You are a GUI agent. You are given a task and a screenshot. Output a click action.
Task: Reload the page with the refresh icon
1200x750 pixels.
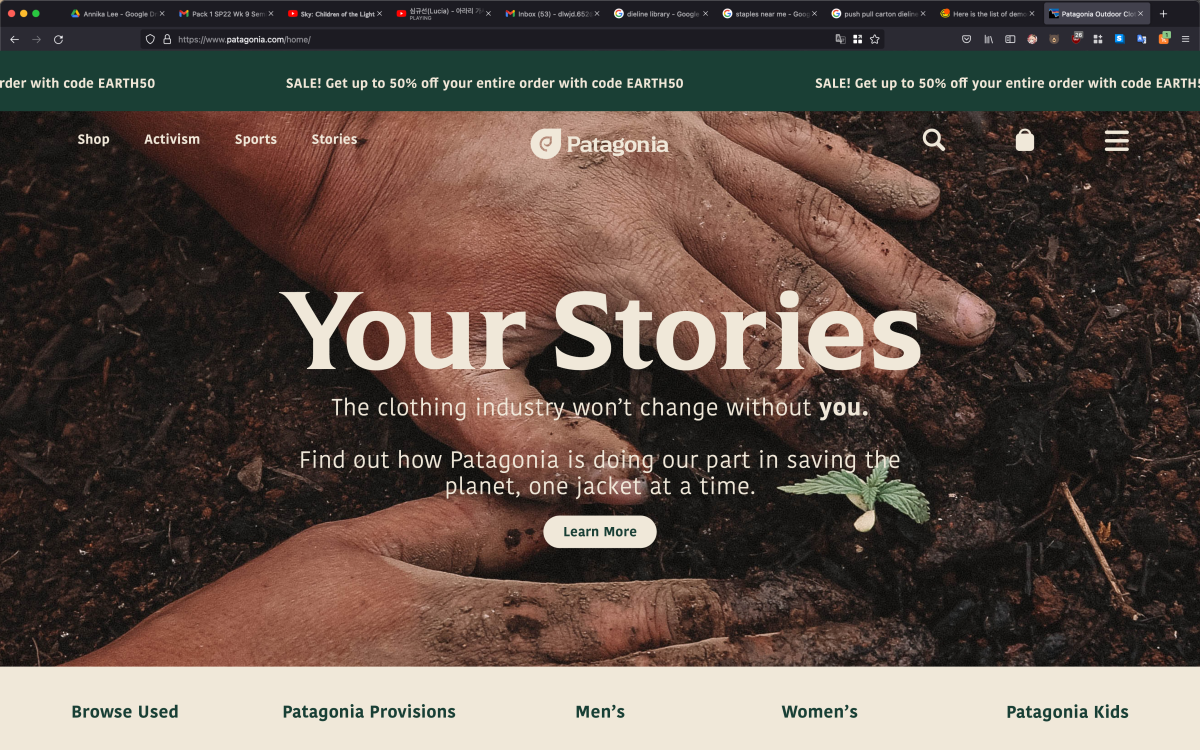pos(58,39)
